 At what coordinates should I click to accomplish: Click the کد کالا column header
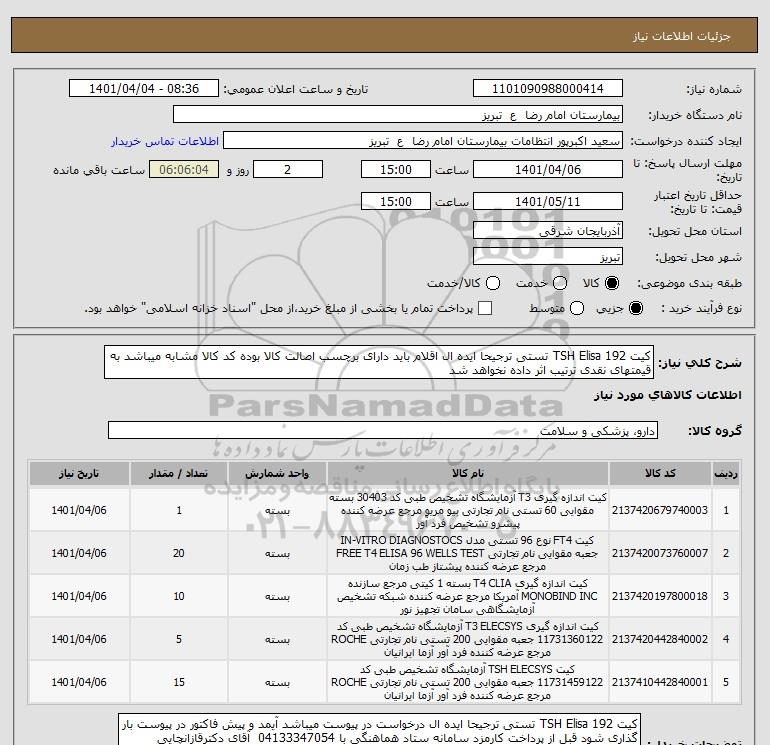[660, 473]
